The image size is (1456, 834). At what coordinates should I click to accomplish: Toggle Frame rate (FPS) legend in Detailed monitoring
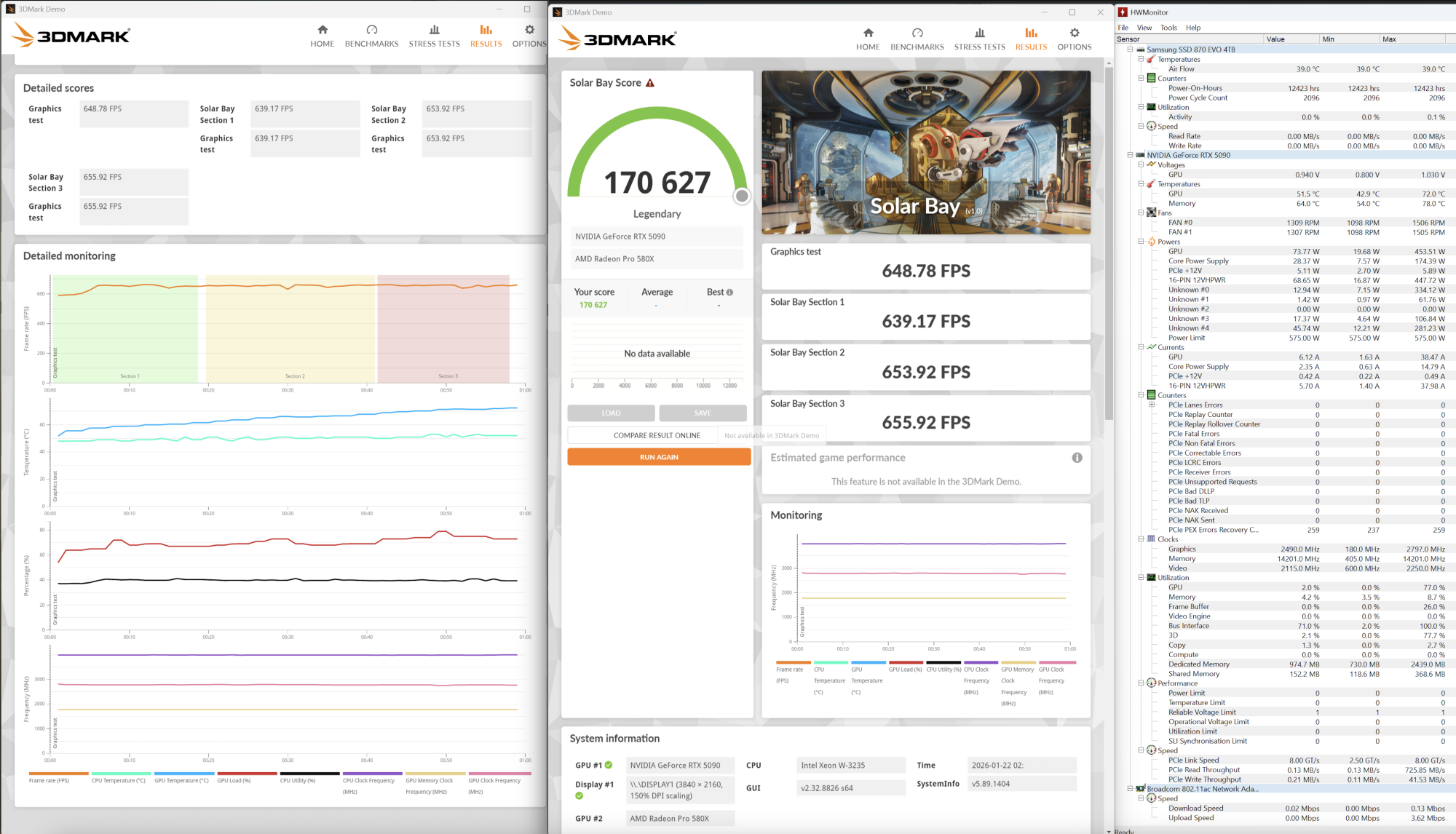click(49, 780)
